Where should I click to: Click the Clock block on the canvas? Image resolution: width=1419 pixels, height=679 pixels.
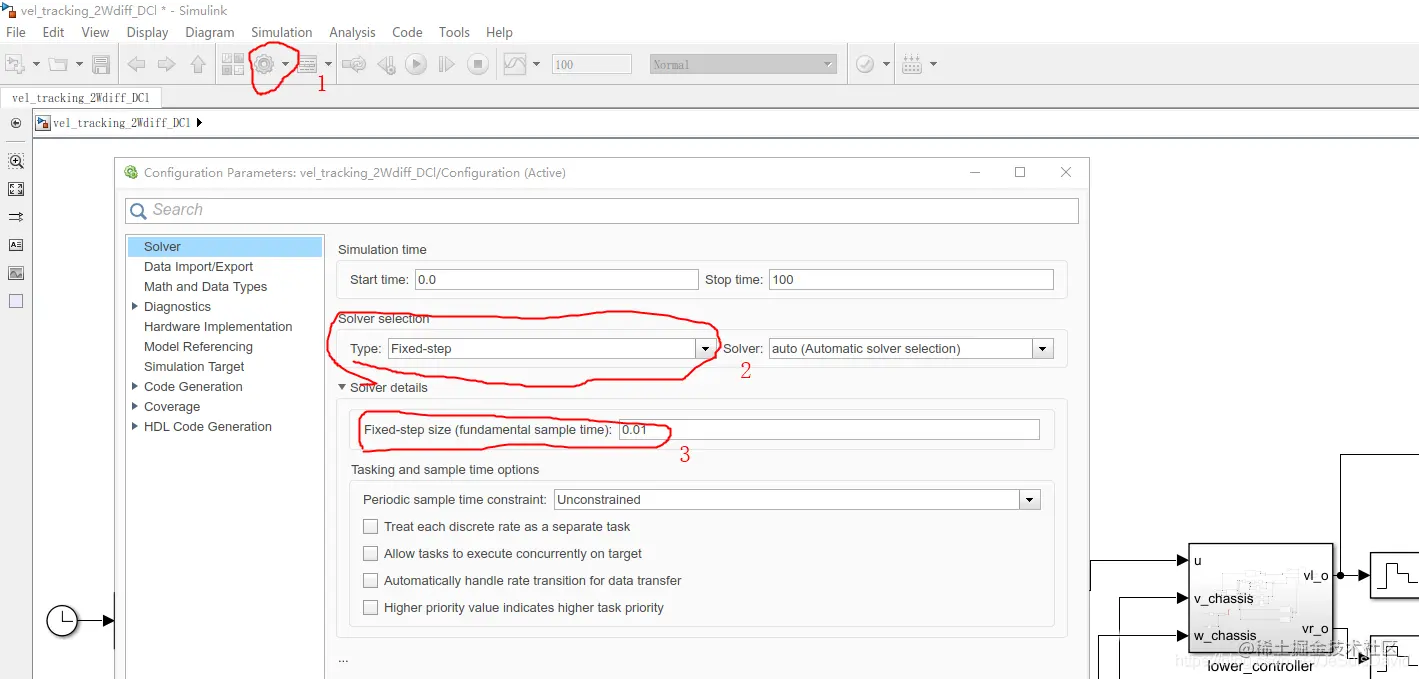click(x=62, y=621)
